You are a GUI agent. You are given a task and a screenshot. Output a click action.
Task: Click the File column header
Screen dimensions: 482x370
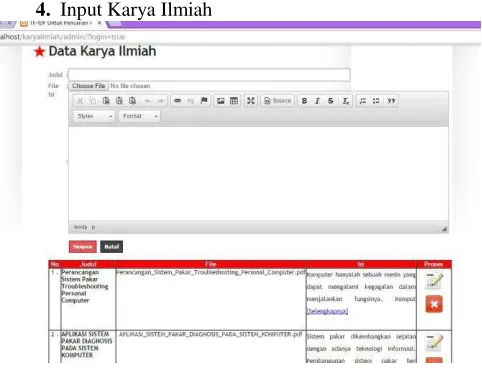(211, 264)
